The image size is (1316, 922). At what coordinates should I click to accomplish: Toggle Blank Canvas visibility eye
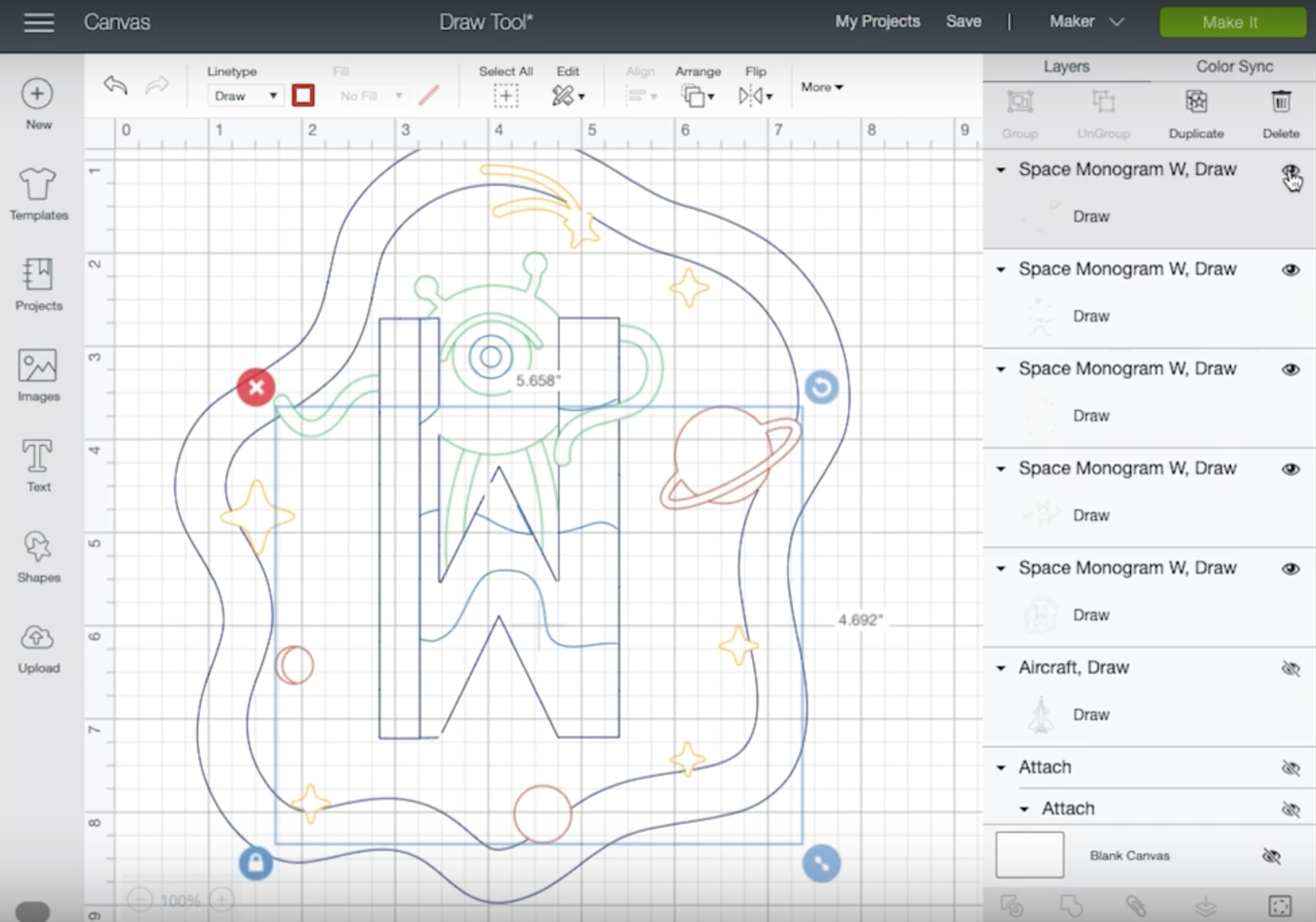[x=1272, y=856]
